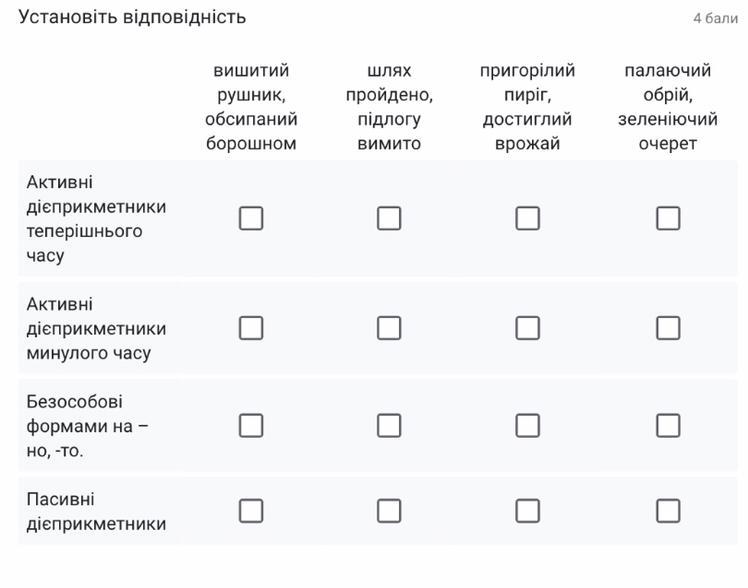The image size is (748, 588).
Task: Check 'Активні дієприкметники минулого часу' under 'палаючий обрій'
Action: pyautogui.click(x=668, y=328)
